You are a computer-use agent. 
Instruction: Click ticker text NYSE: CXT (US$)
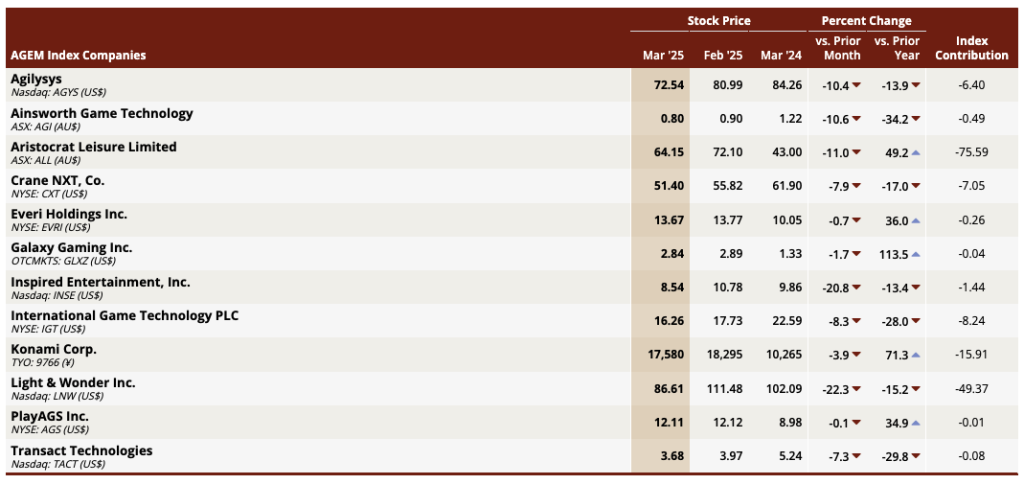click(x=48, y=194)
